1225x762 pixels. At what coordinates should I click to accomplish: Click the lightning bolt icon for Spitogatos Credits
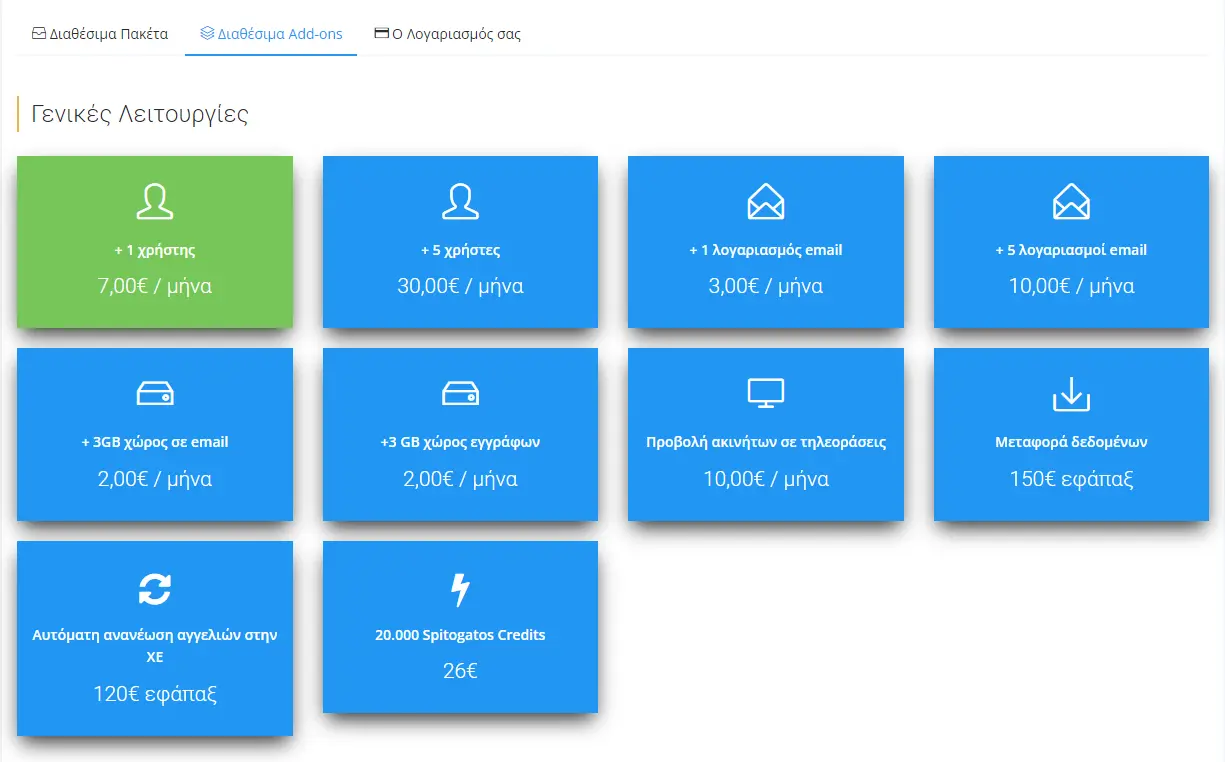click(x=460, y=589)
